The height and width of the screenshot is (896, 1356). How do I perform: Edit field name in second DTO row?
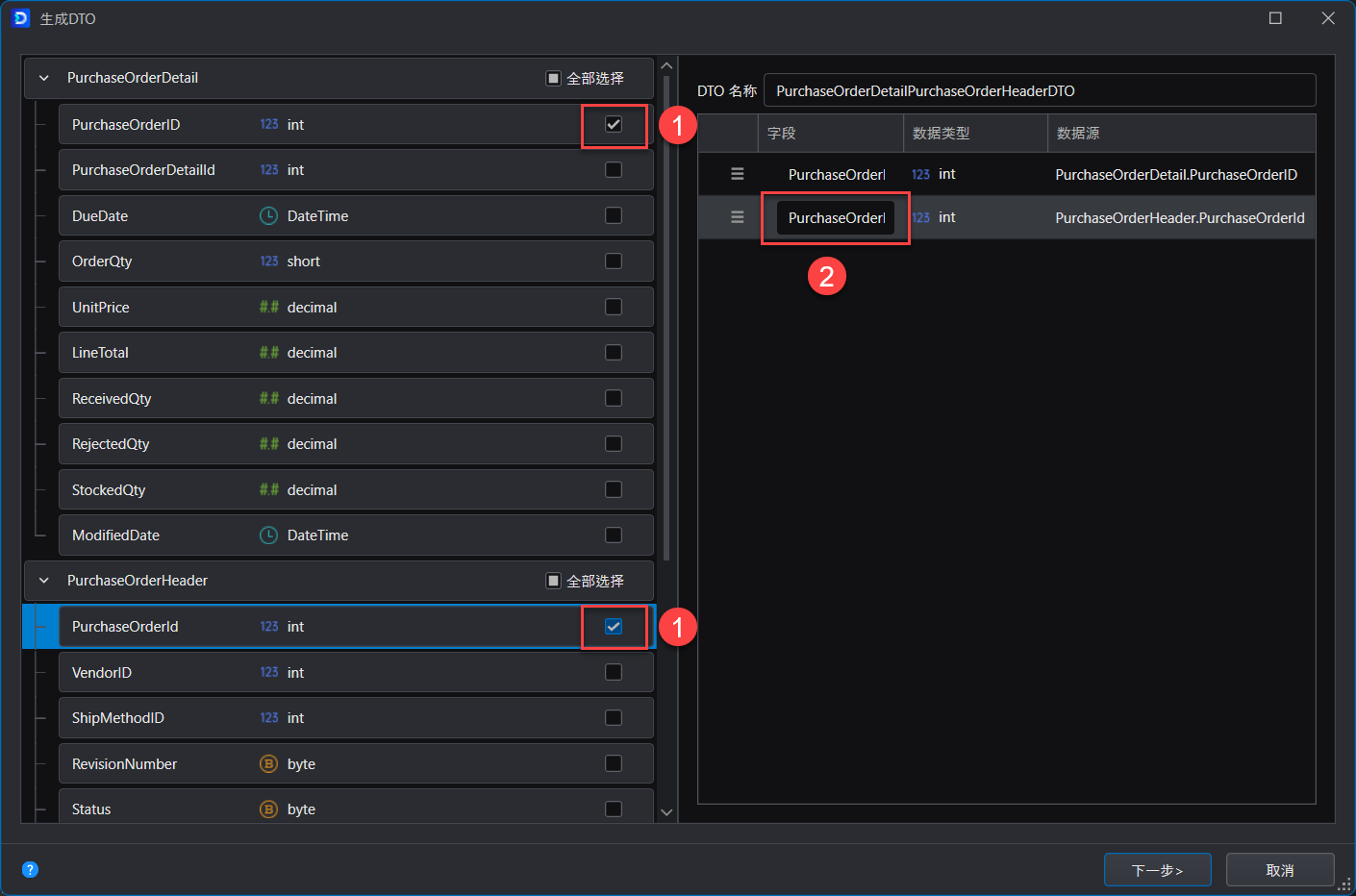tap(836, 218)
